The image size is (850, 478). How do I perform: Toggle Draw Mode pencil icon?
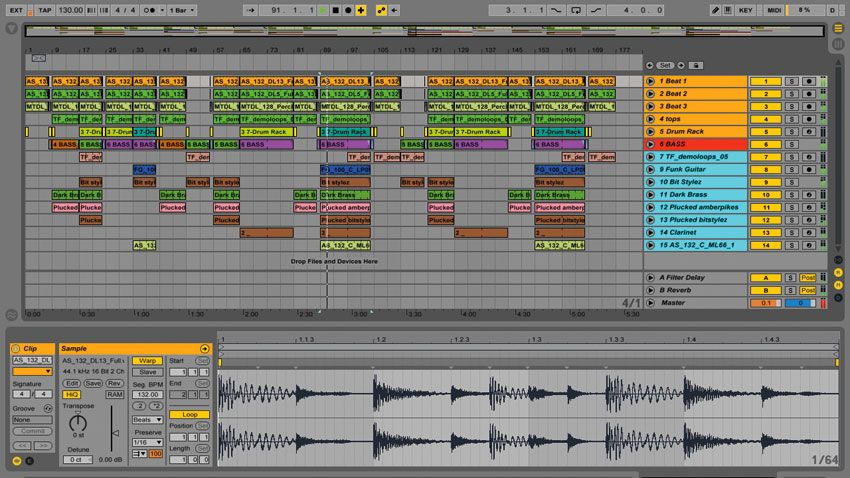point(715,10)
